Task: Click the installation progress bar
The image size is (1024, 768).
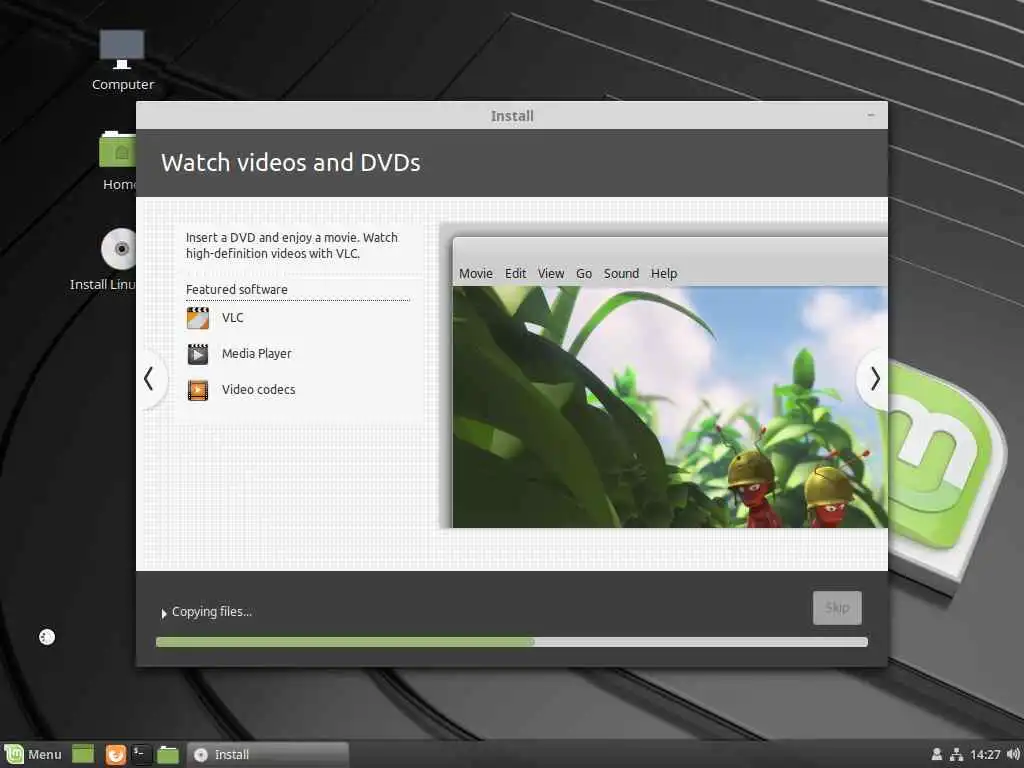Action: (512, 642)
